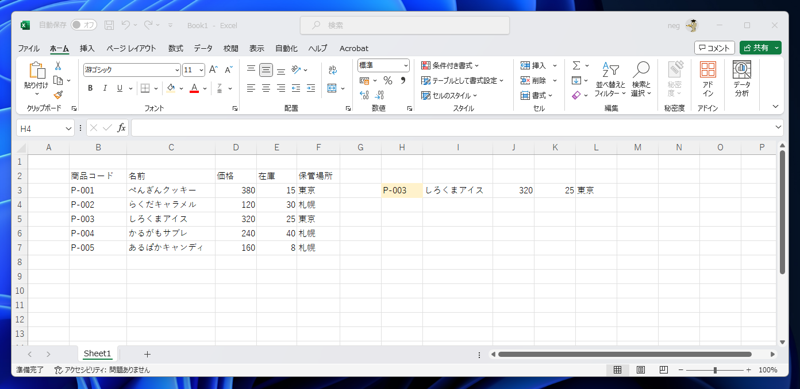This screenshot has height=389, width=800.
Task: Toggle Italic formatting
Action: 105,88
